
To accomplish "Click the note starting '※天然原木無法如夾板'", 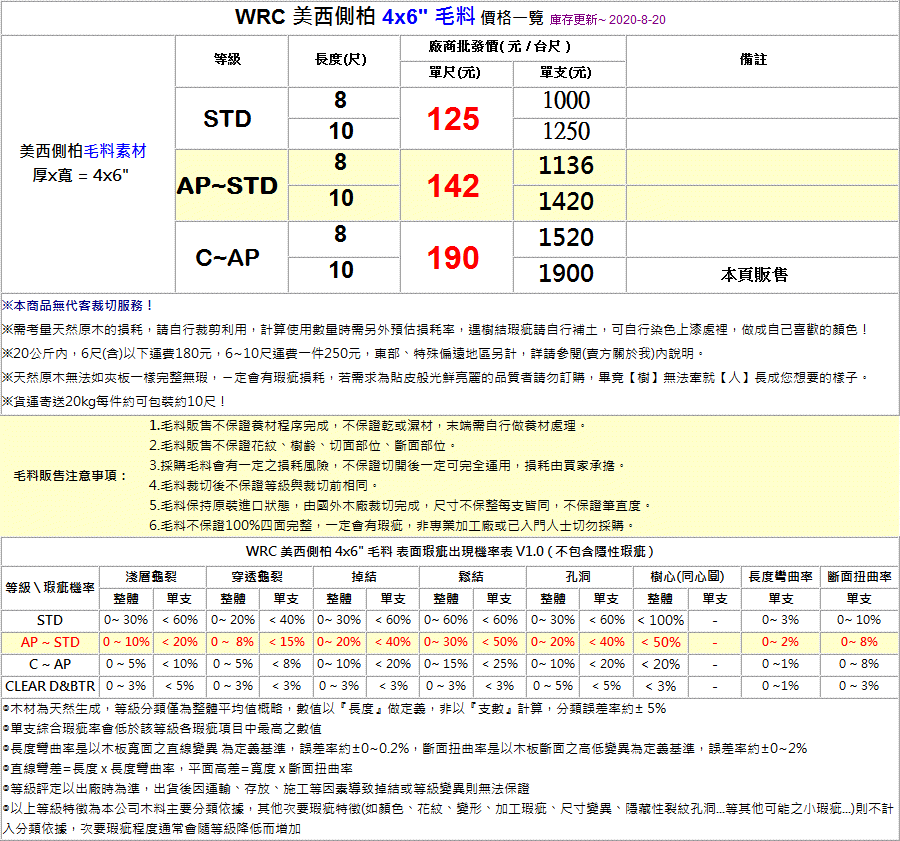I will 436,378.
